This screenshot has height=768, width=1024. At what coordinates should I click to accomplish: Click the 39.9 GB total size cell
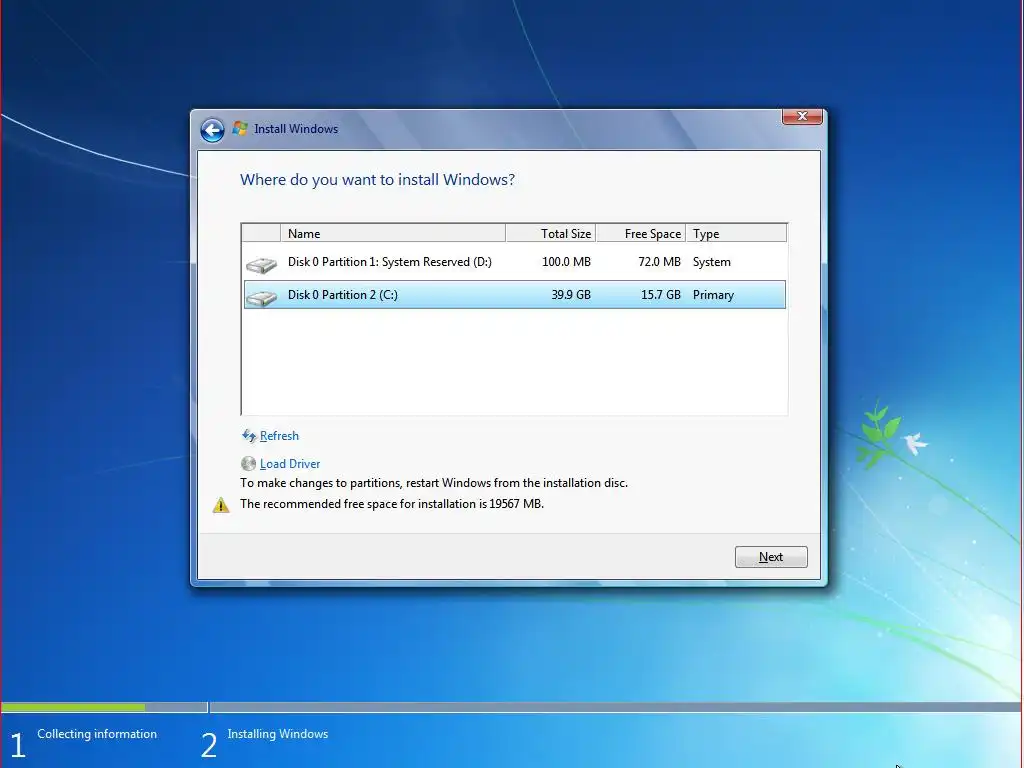(x=571, y=295)
